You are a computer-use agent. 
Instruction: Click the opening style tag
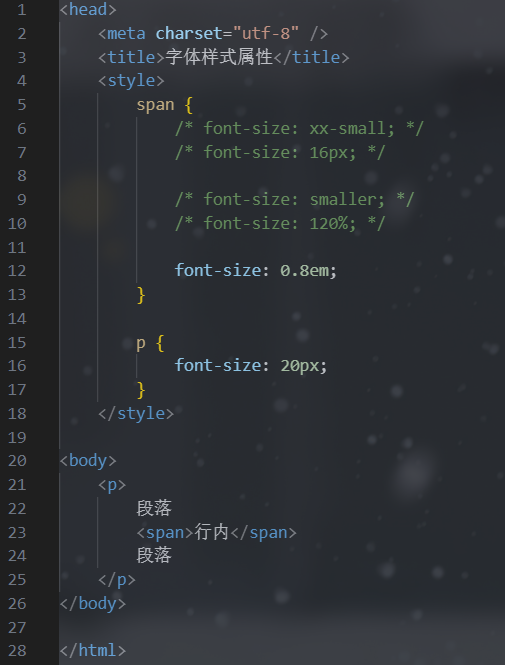click(x=131, y=81)
